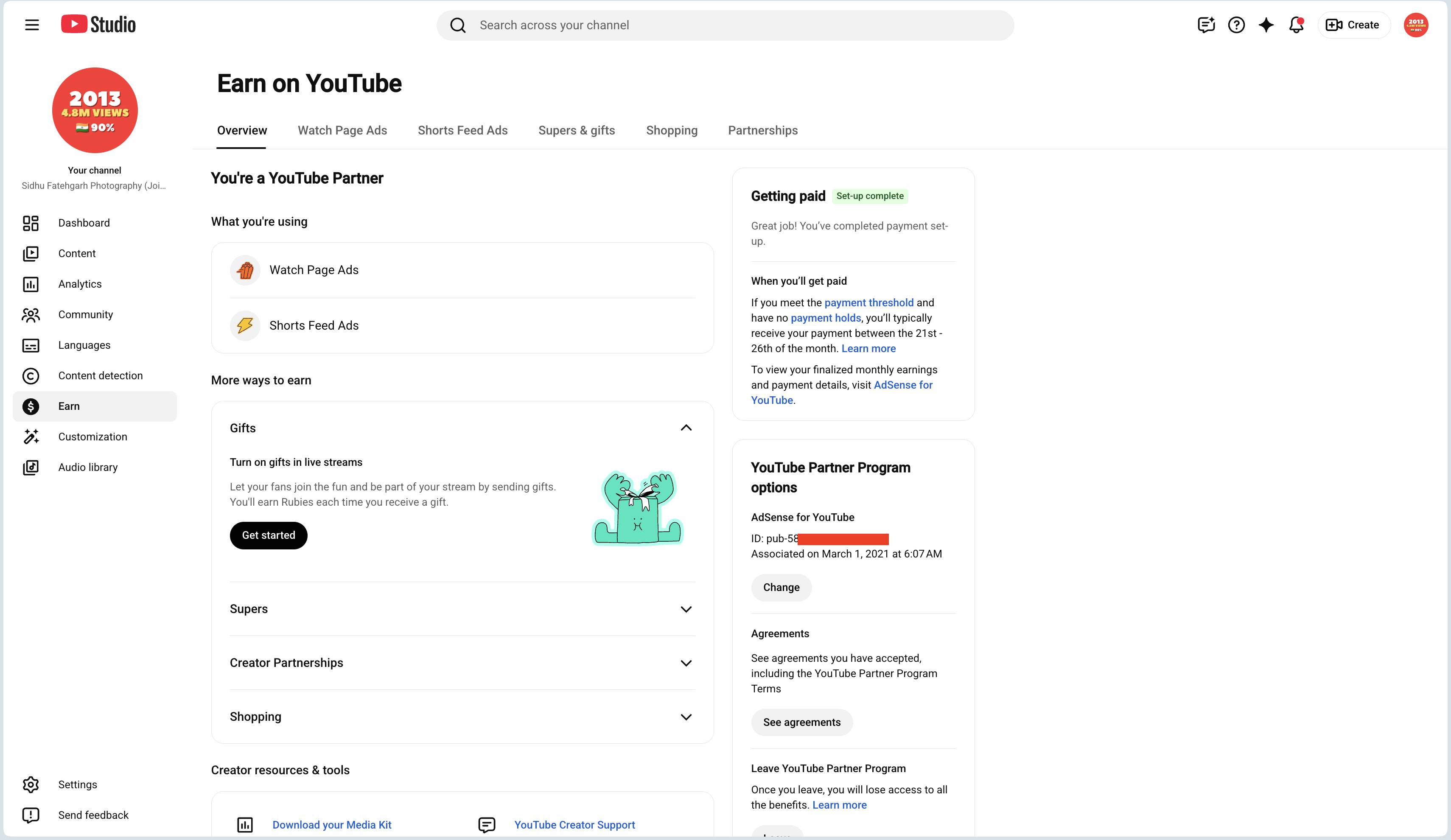Viewport: 1451px width, 840px height.
Task: Click the Shorts Feed Ads row
Action: coord(462,325)
